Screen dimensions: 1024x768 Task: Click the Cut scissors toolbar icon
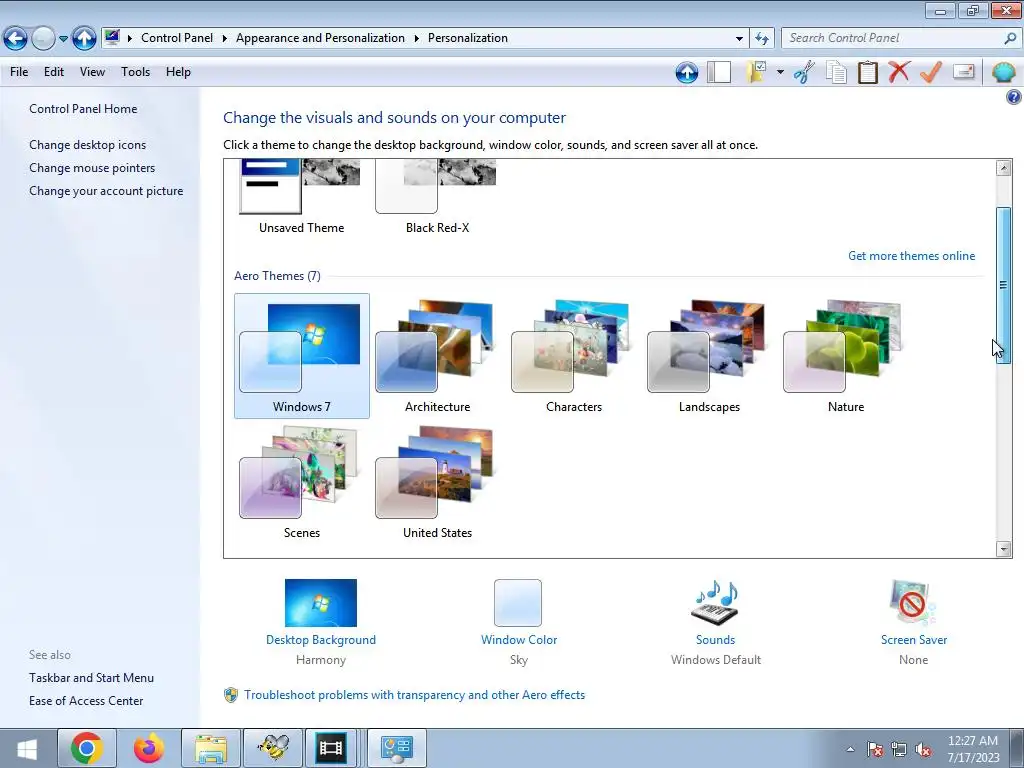[804, 72]
